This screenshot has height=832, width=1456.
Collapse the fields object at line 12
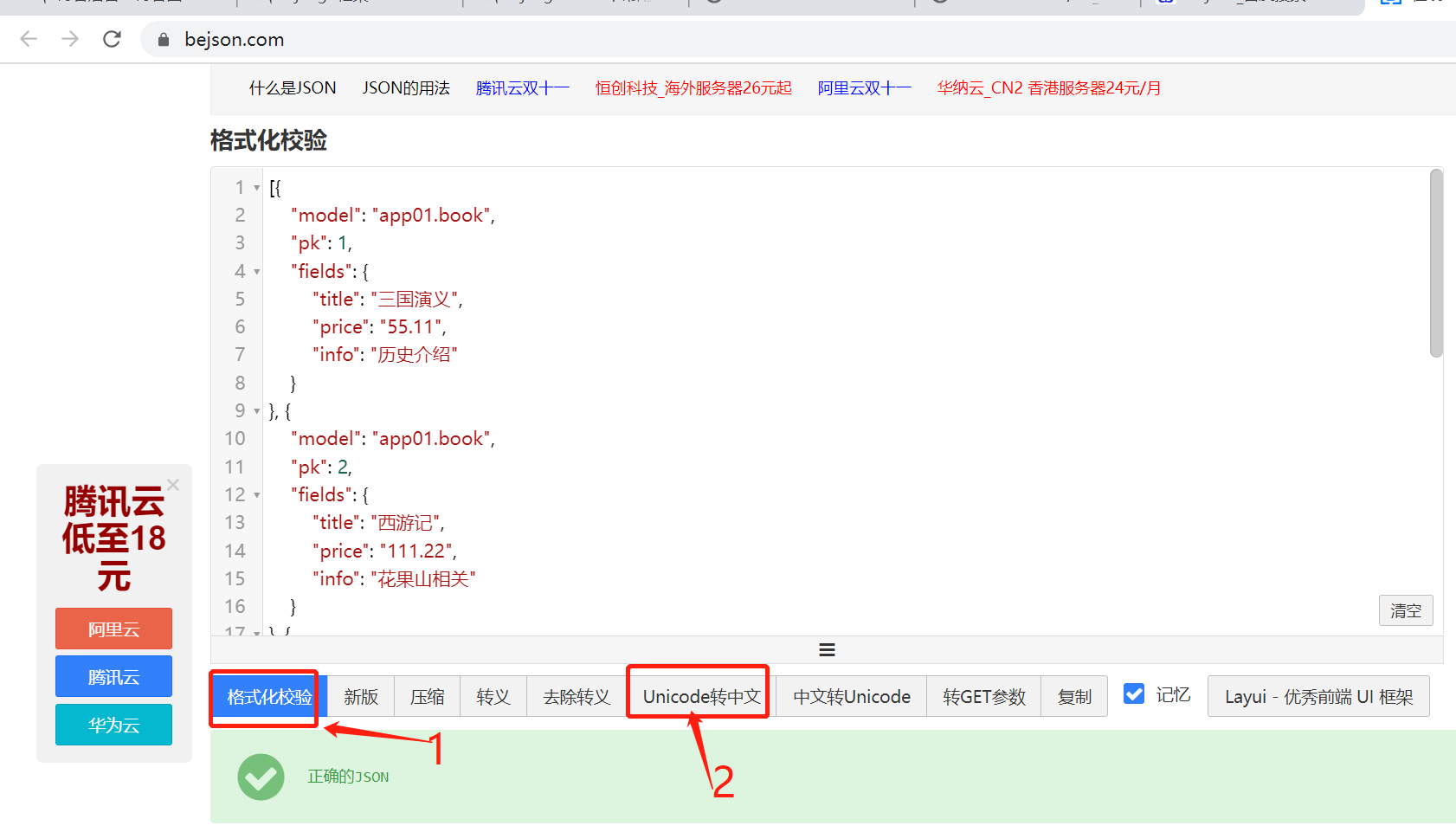tap(257, 495)
